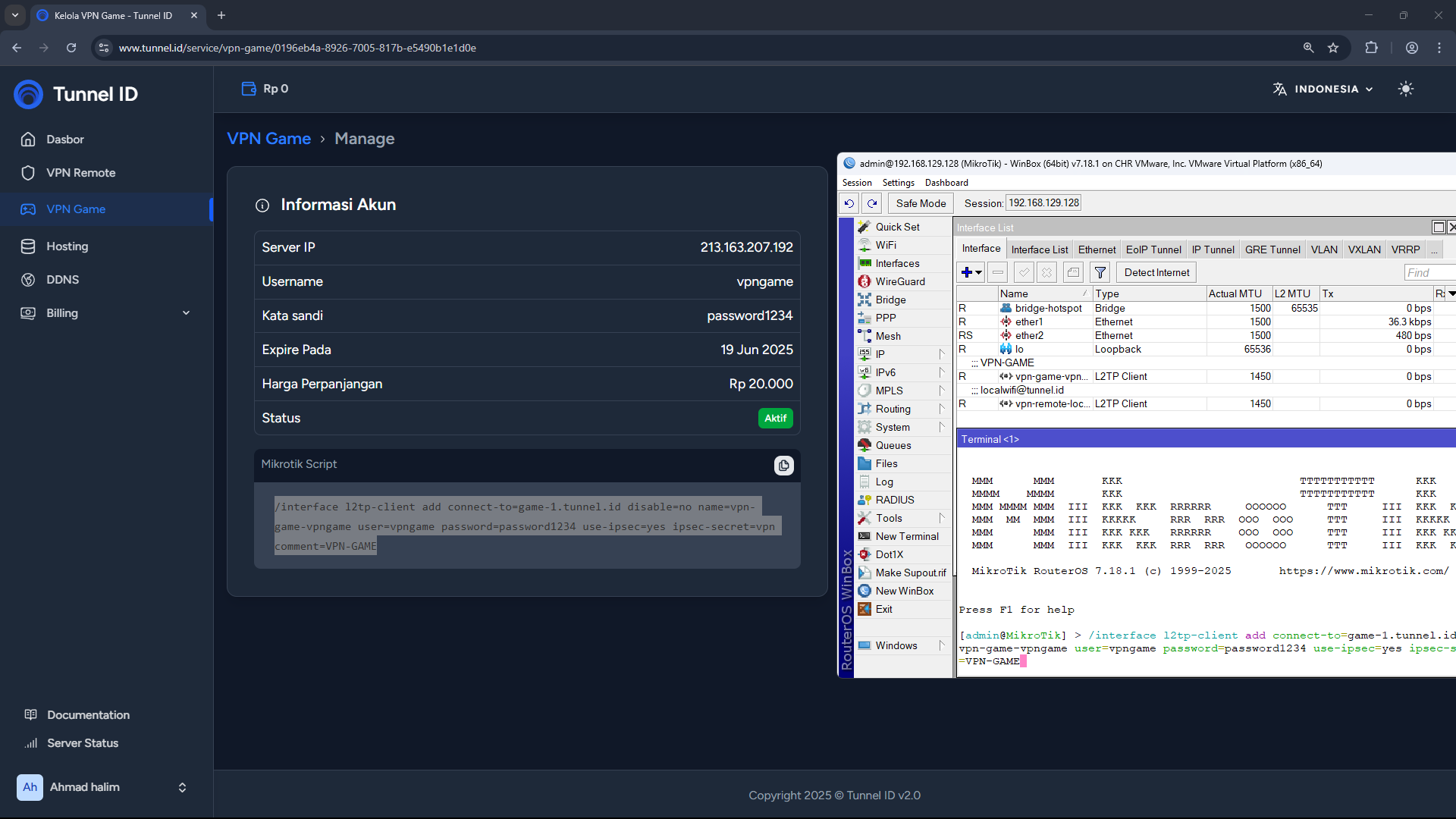Open VPN Remote in Tunnel ID sidebar

point(80,173)
